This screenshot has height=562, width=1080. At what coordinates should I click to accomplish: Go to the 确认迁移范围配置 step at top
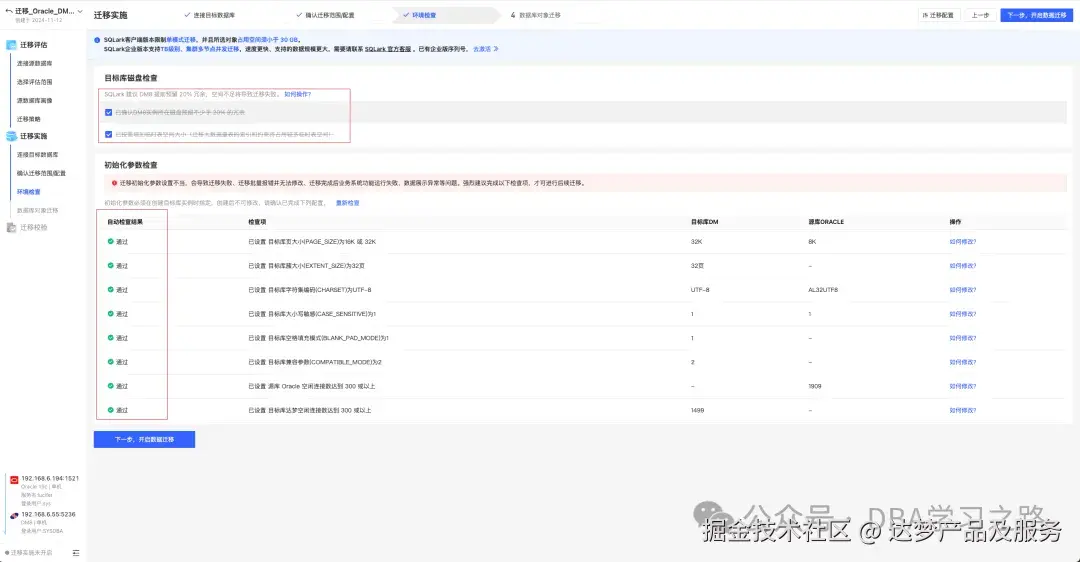[x=325, y=15]
